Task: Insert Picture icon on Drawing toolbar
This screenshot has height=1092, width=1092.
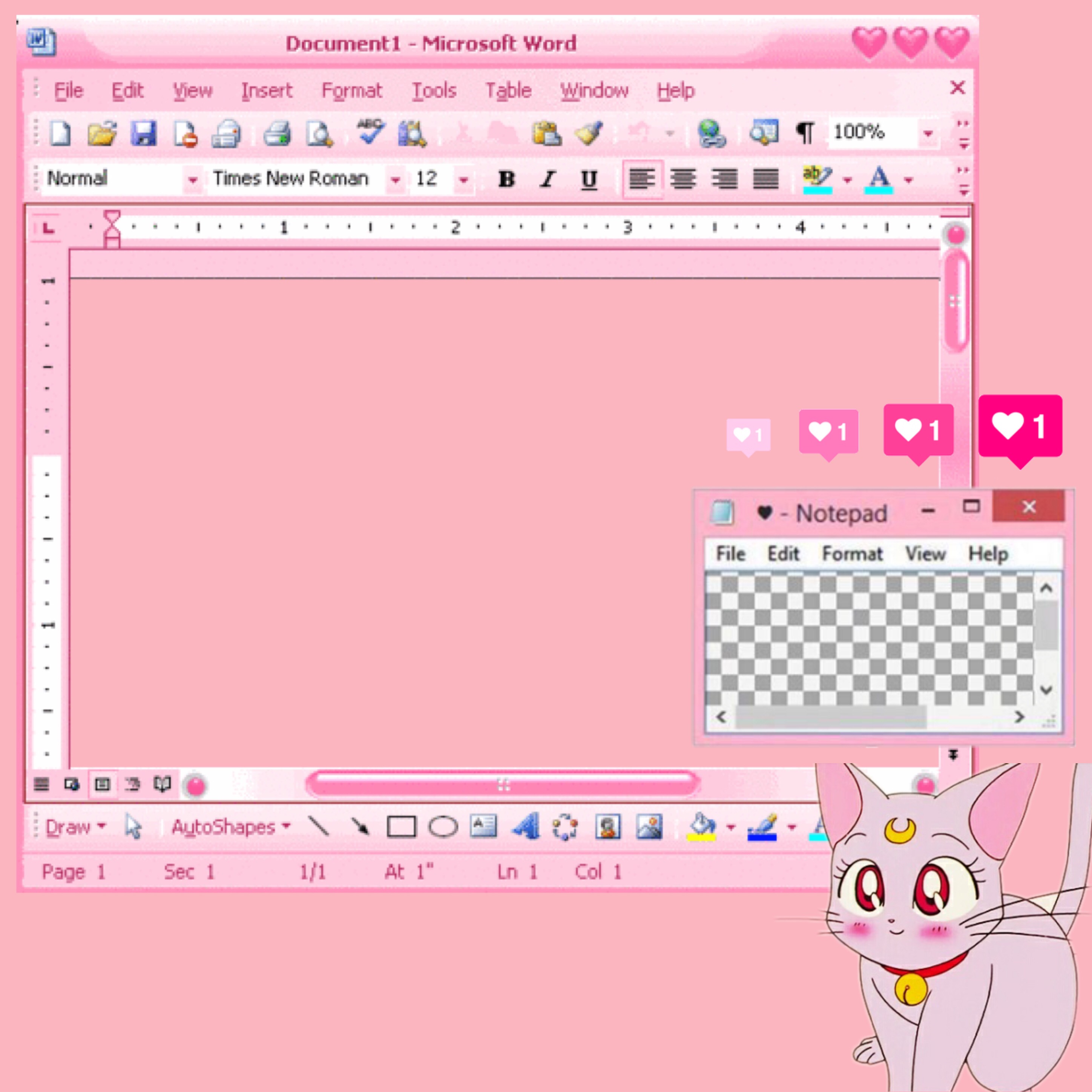Action: pyautogui.click(x=649, y=827)
